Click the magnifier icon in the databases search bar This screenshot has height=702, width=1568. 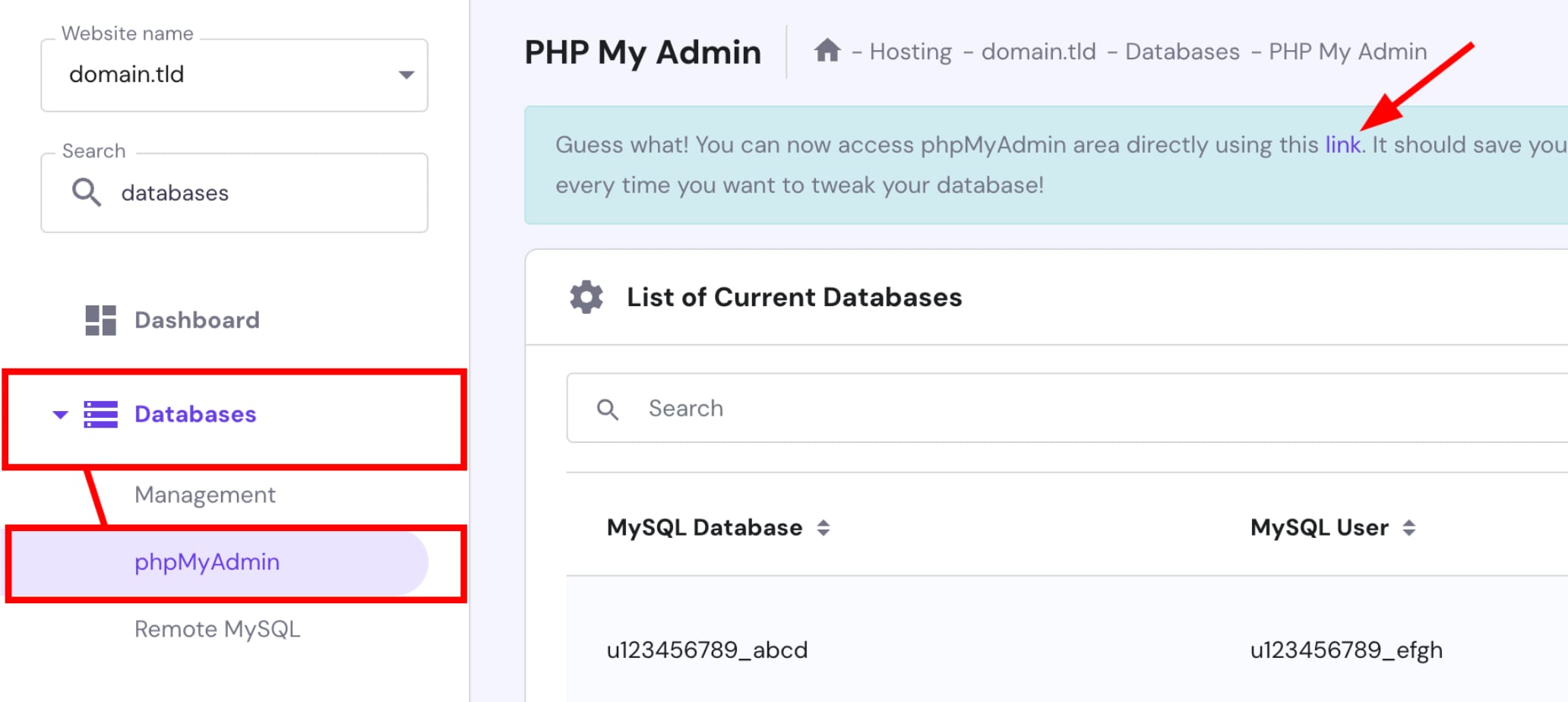pyautogui.click(x=608, y=408)
